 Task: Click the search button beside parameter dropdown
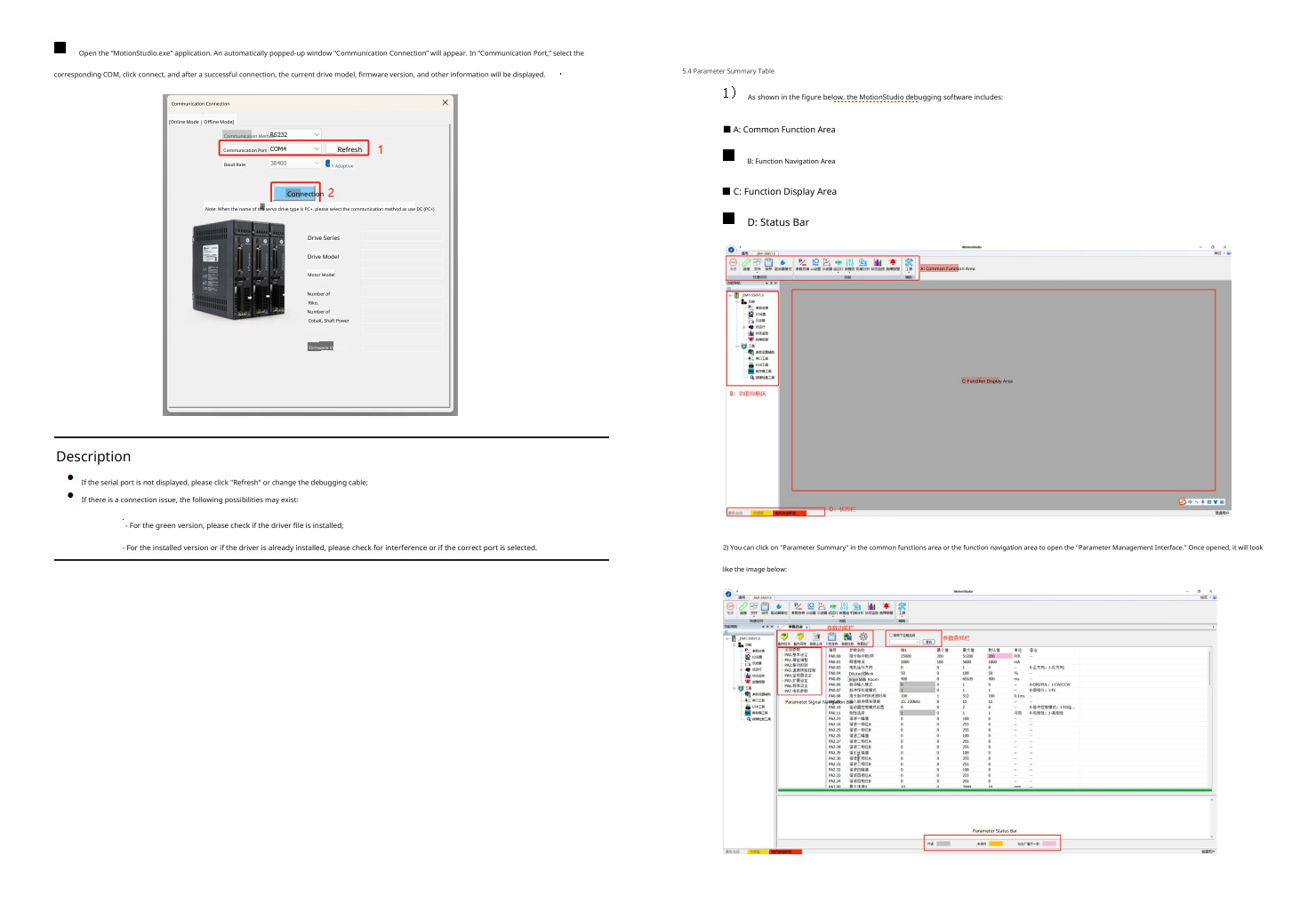coord(928,642)
